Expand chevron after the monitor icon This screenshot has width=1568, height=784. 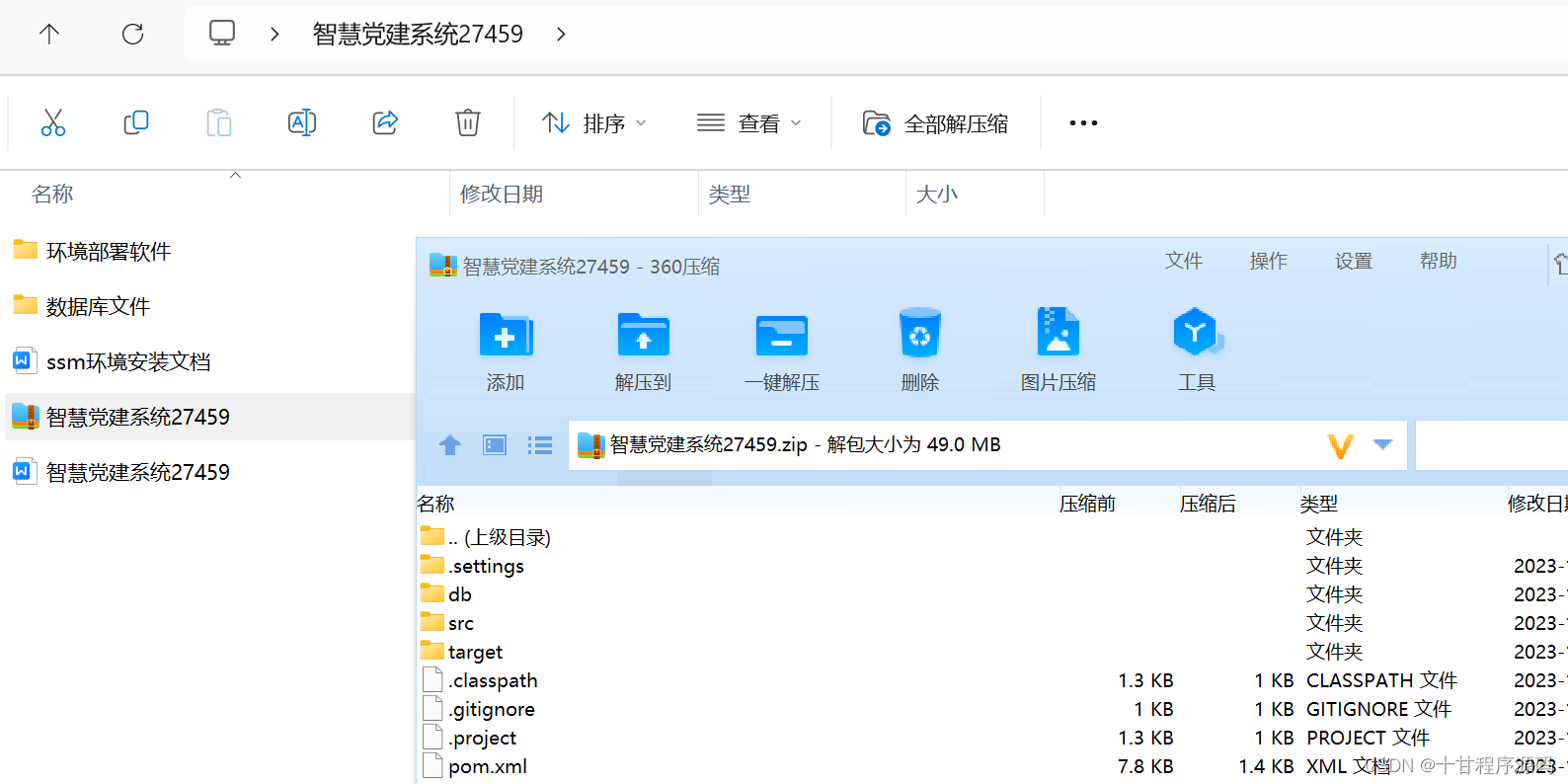click(x=274, y=35)
